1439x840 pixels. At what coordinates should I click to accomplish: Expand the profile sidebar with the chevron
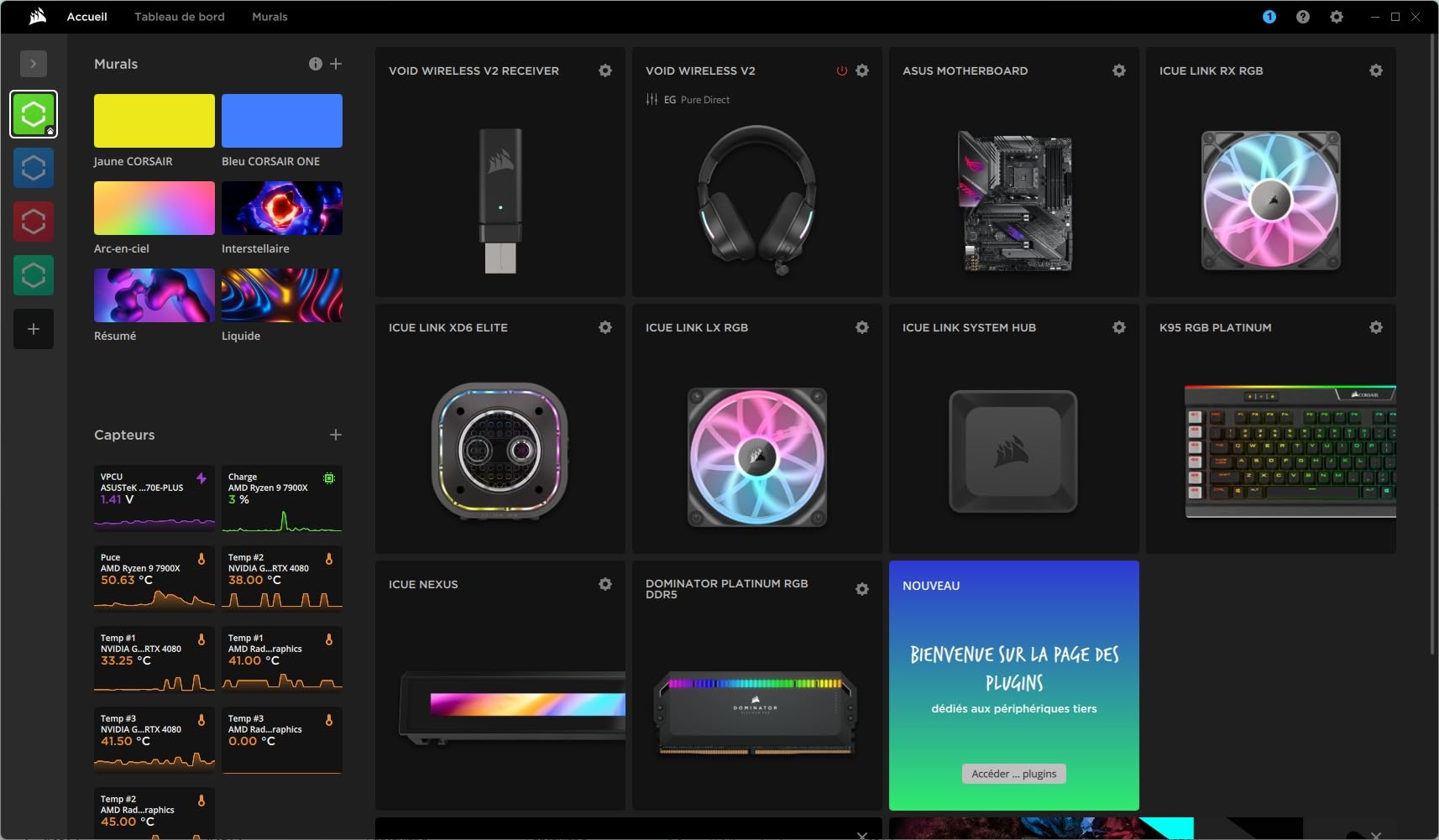34,64
